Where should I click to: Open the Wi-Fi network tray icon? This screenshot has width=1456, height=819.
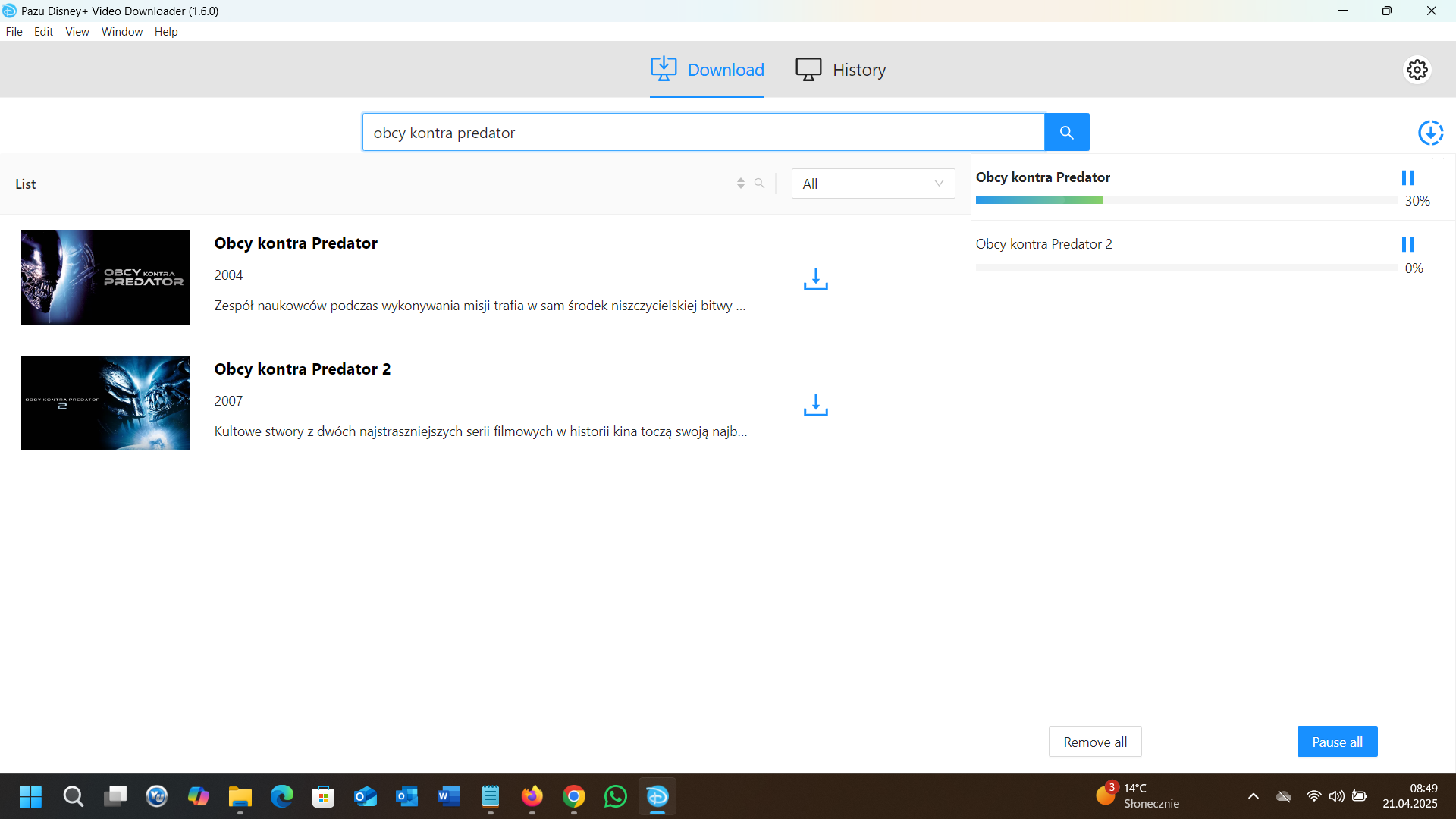tap(1313, 796)
